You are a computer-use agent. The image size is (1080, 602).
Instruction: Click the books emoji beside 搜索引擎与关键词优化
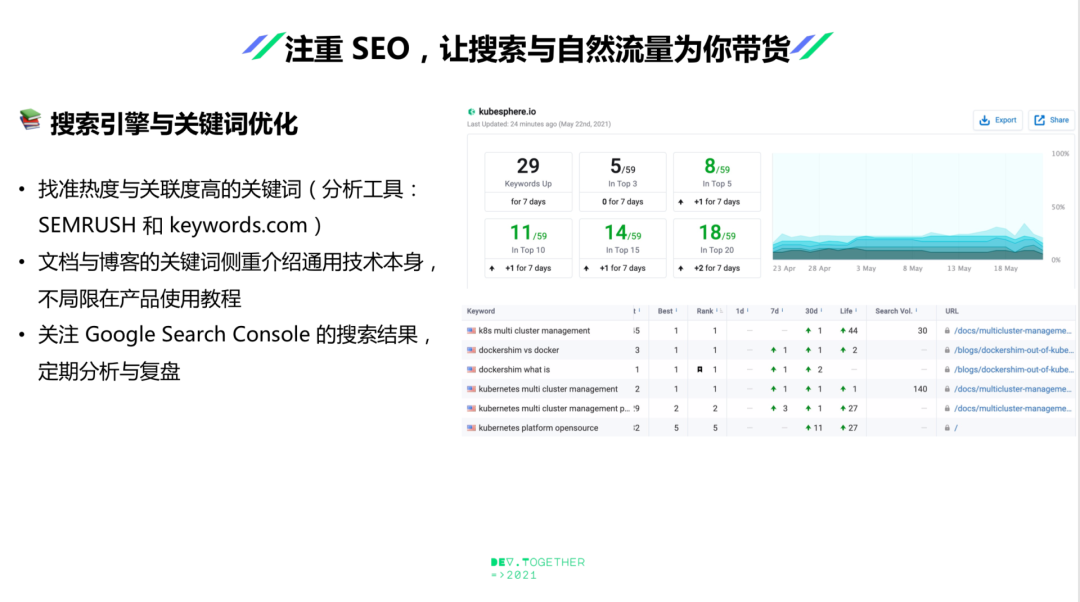point(30,120)
